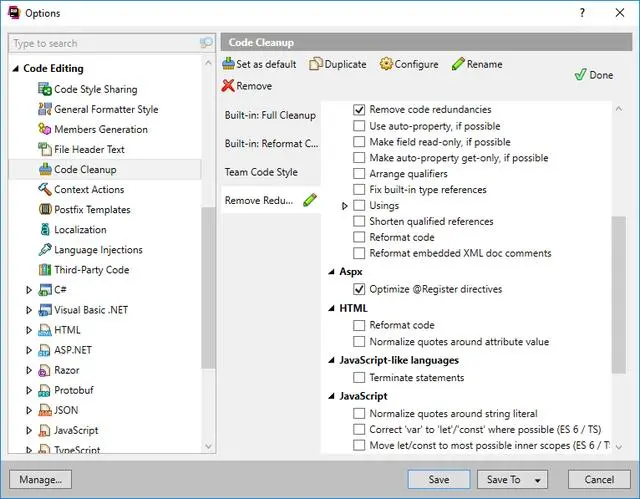
Task: Check the Arrange qualifiers box
Action: click(x=359, y=173)
